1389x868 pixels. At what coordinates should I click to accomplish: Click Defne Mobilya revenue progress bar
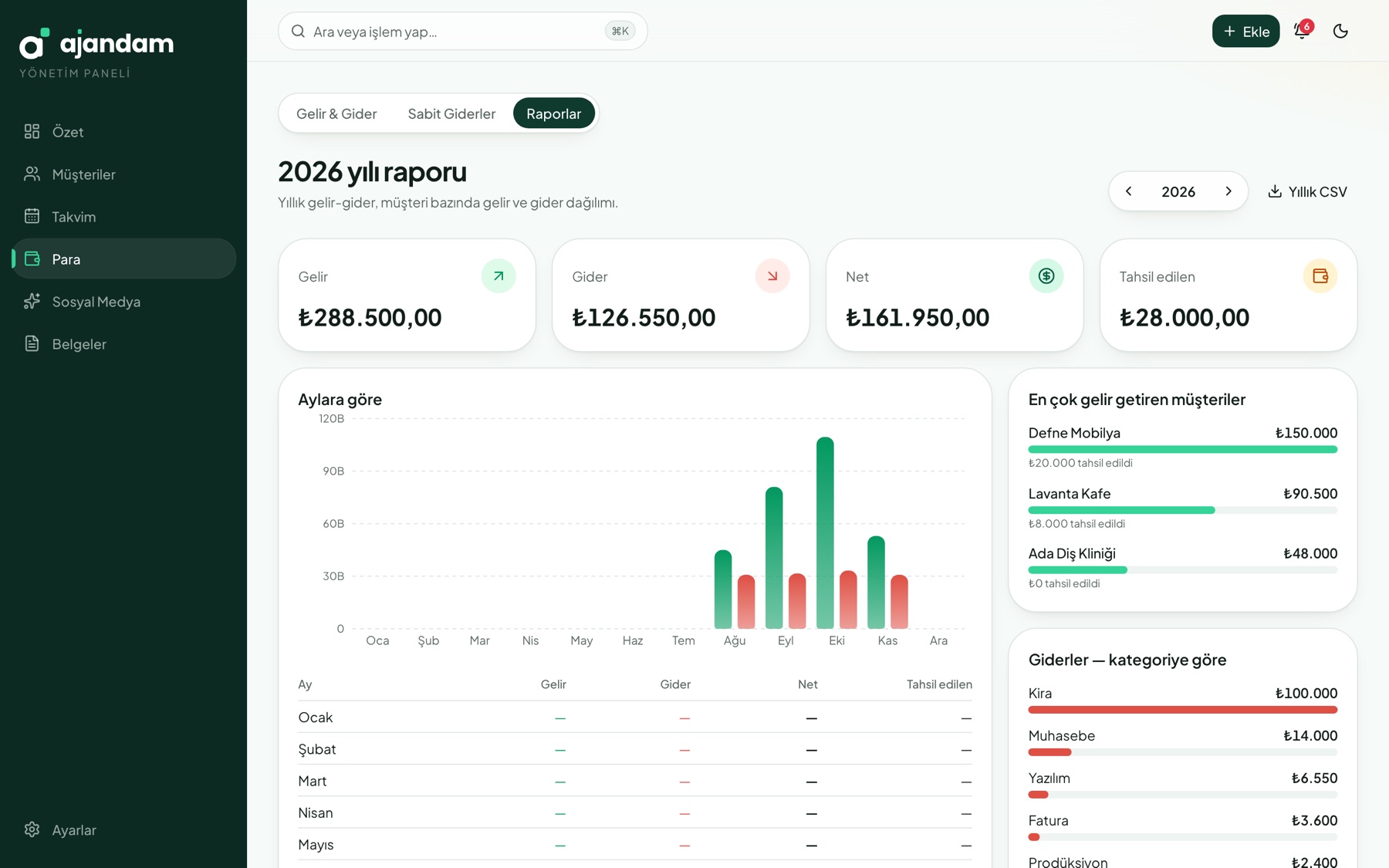pyautogui.click(x=1182, y=449)
